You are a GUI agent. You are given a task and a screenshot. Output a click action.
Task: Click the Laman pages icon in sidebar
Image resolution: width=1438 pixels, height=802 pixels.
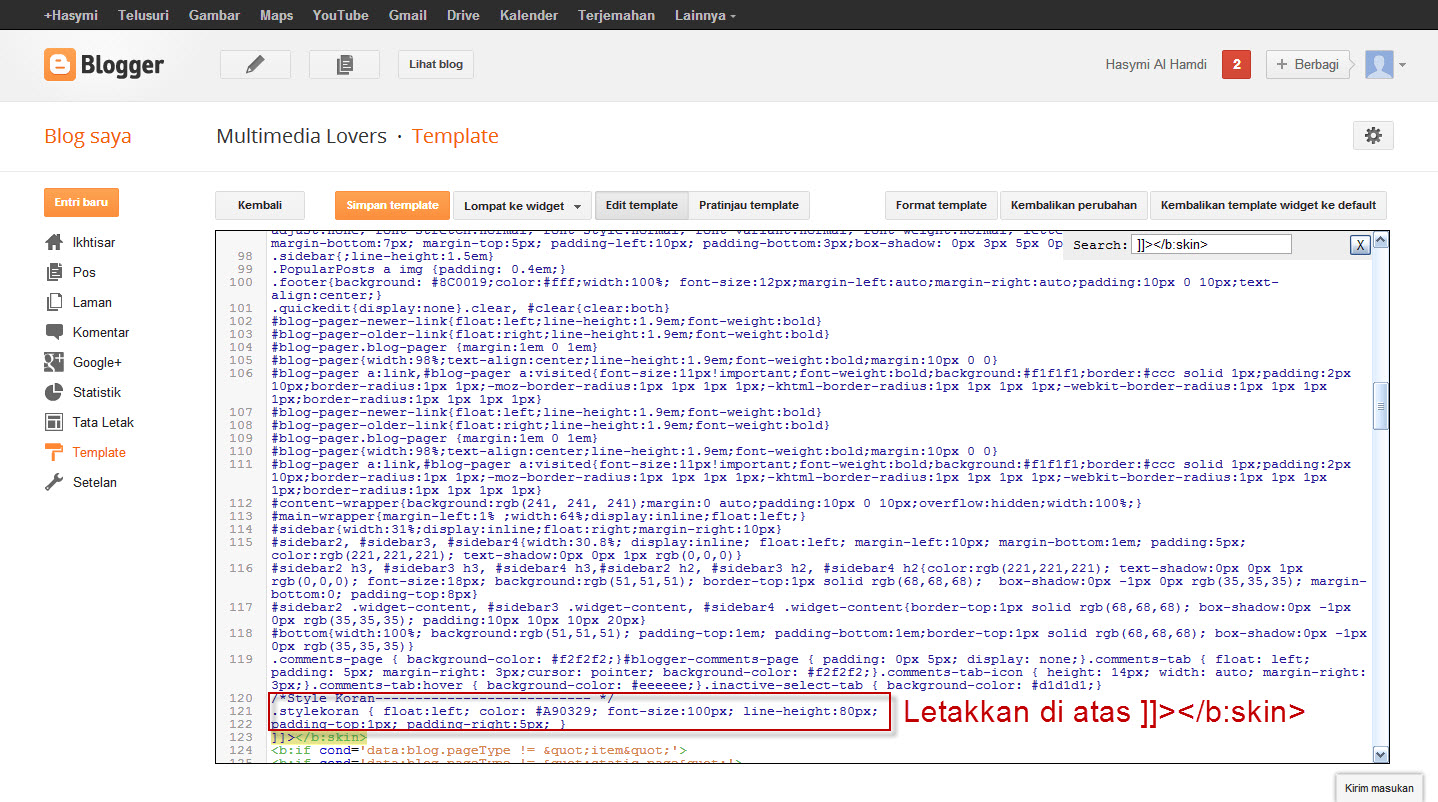click(54, 302)
